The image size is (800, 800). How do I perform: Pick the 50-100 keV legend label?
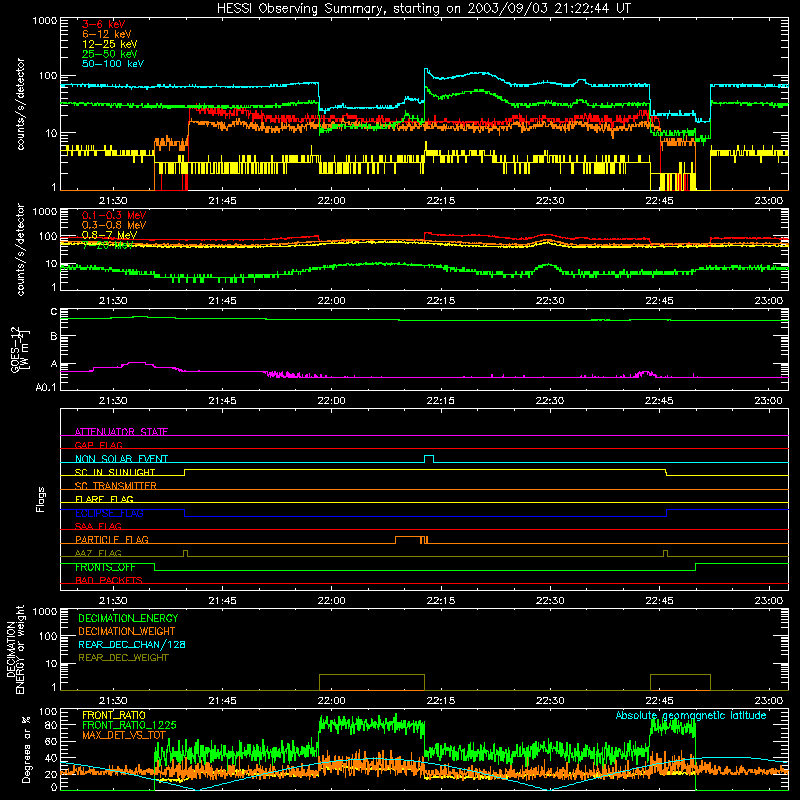point(113,64)
